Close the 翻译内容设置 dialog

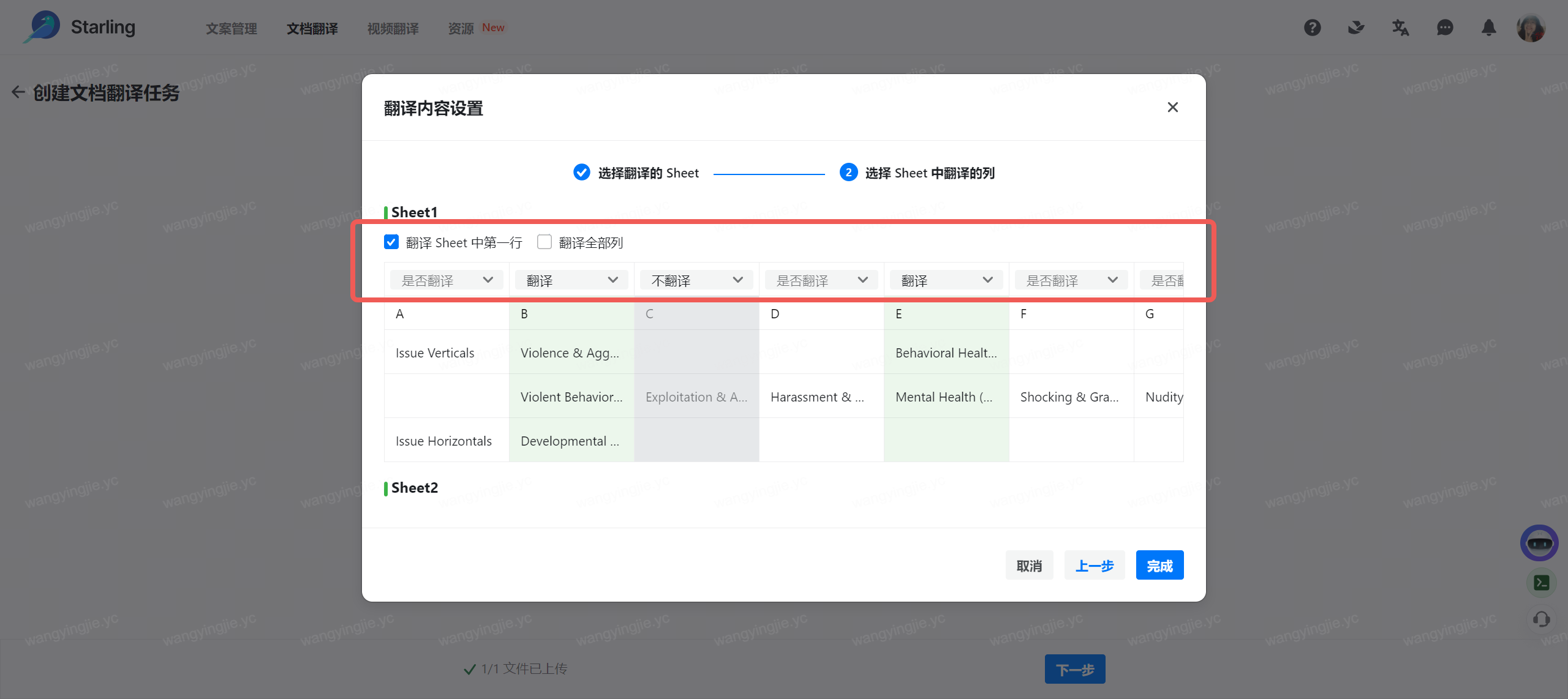1172,107
